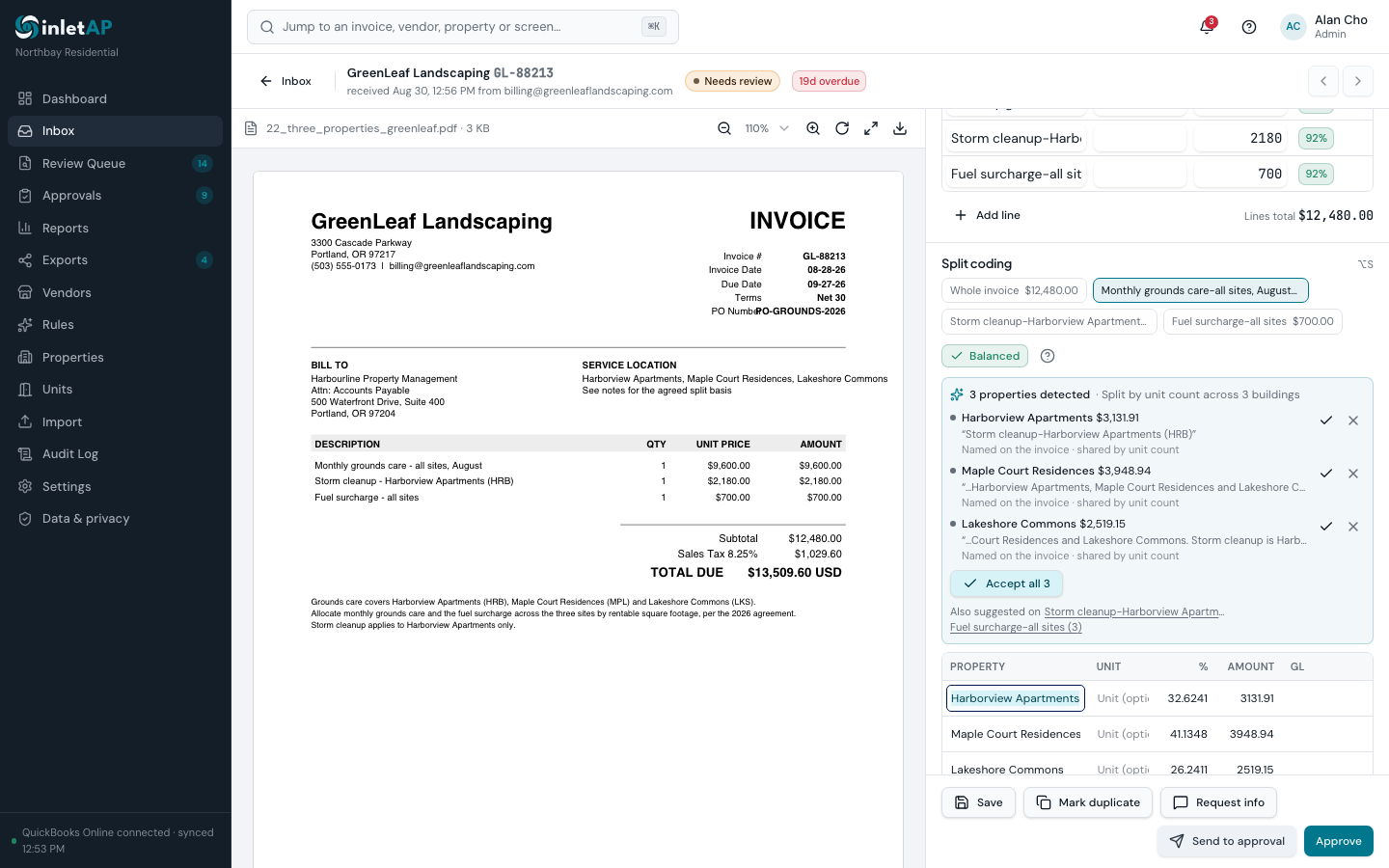Click the Harborview Apartments property field
Screen dimensions: 1389x868
(1015, 698)
